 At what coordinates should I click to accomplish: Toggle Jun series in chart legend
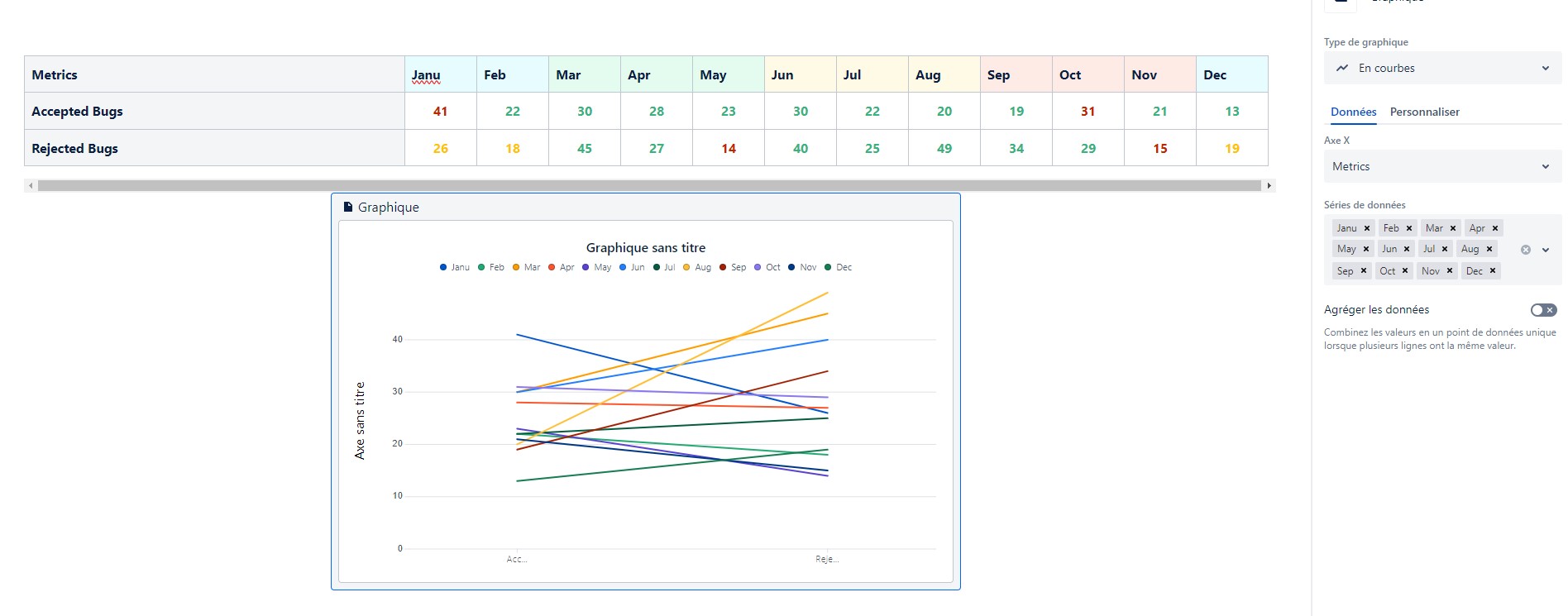(633, 267)
